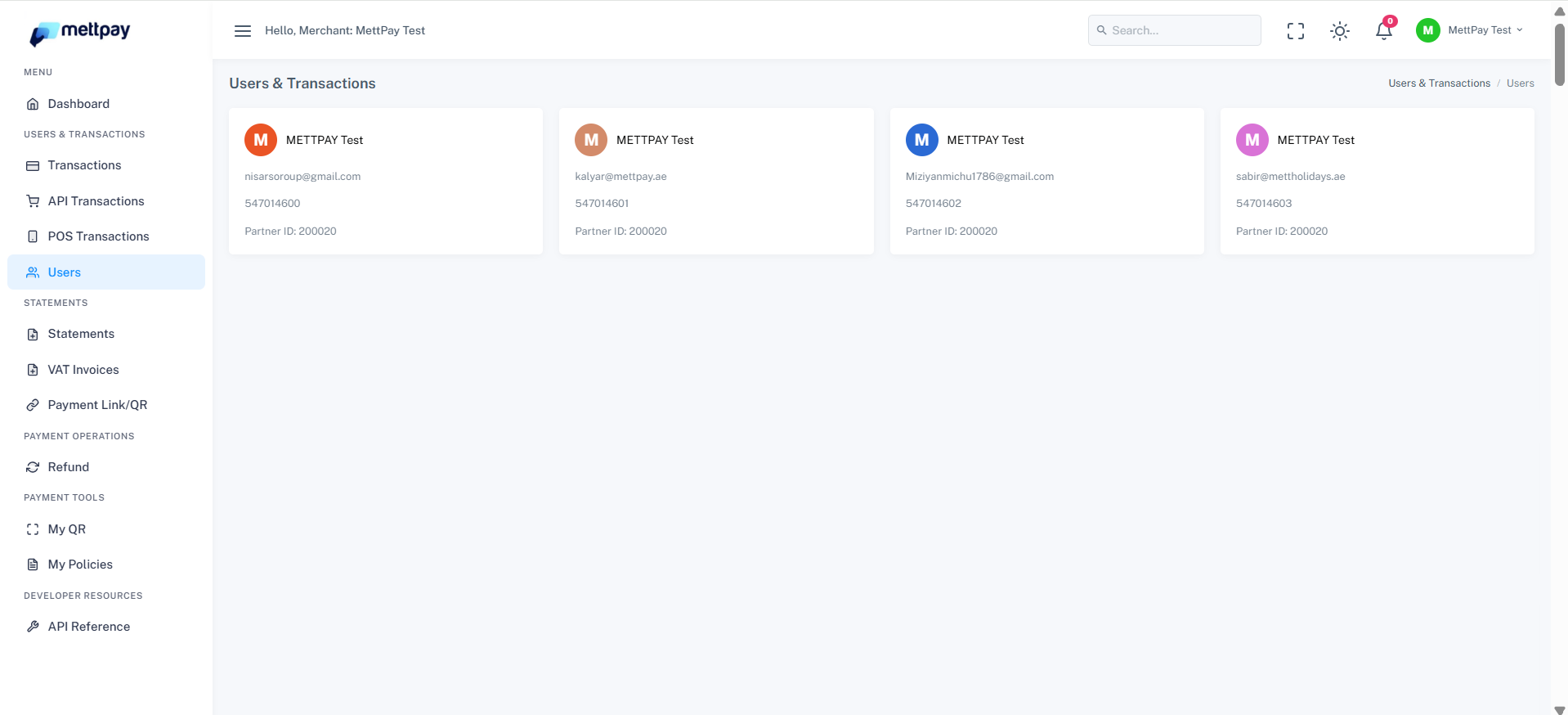Click the API Transactions cart icon
Screen dimensions: 1568x715
33,201
